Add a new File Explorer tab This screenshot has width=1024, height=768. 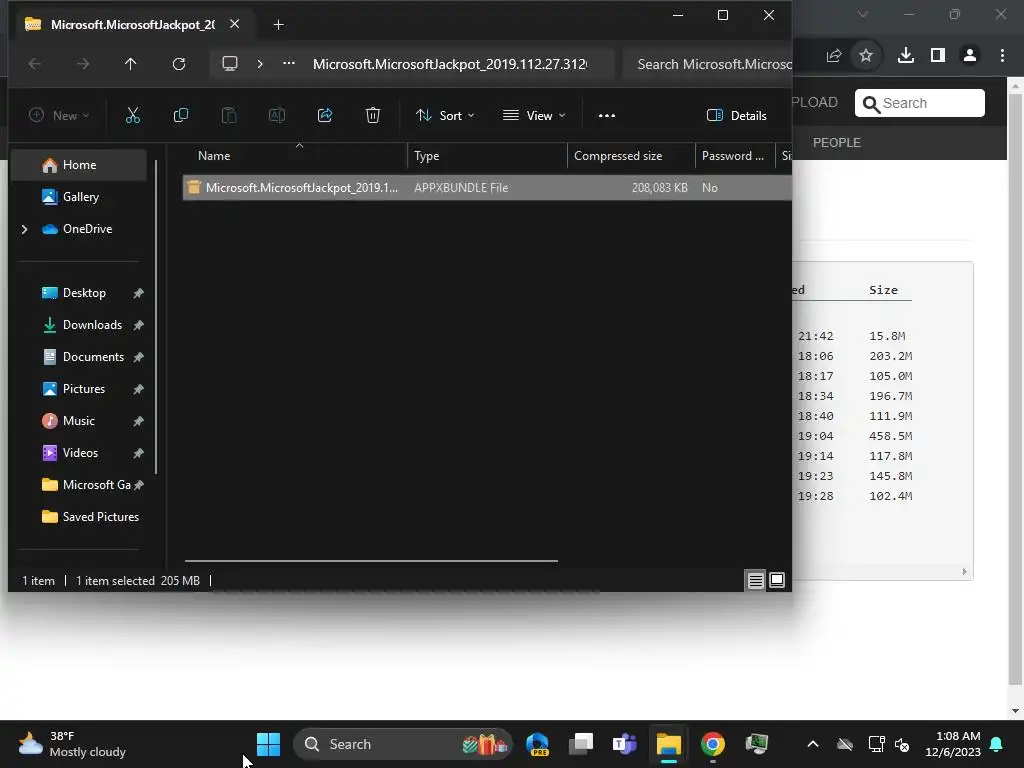pyautogui.click(x=278, y=25)
